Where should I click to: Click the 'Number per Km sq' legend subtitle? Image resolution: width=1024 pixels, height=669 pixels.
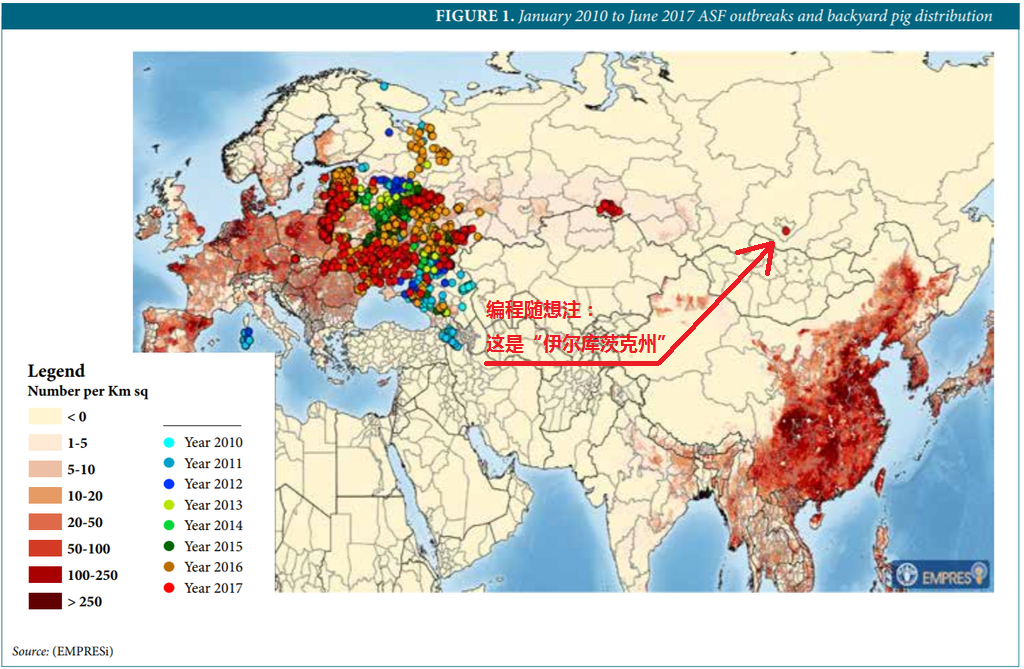click(x=88, y=391)
